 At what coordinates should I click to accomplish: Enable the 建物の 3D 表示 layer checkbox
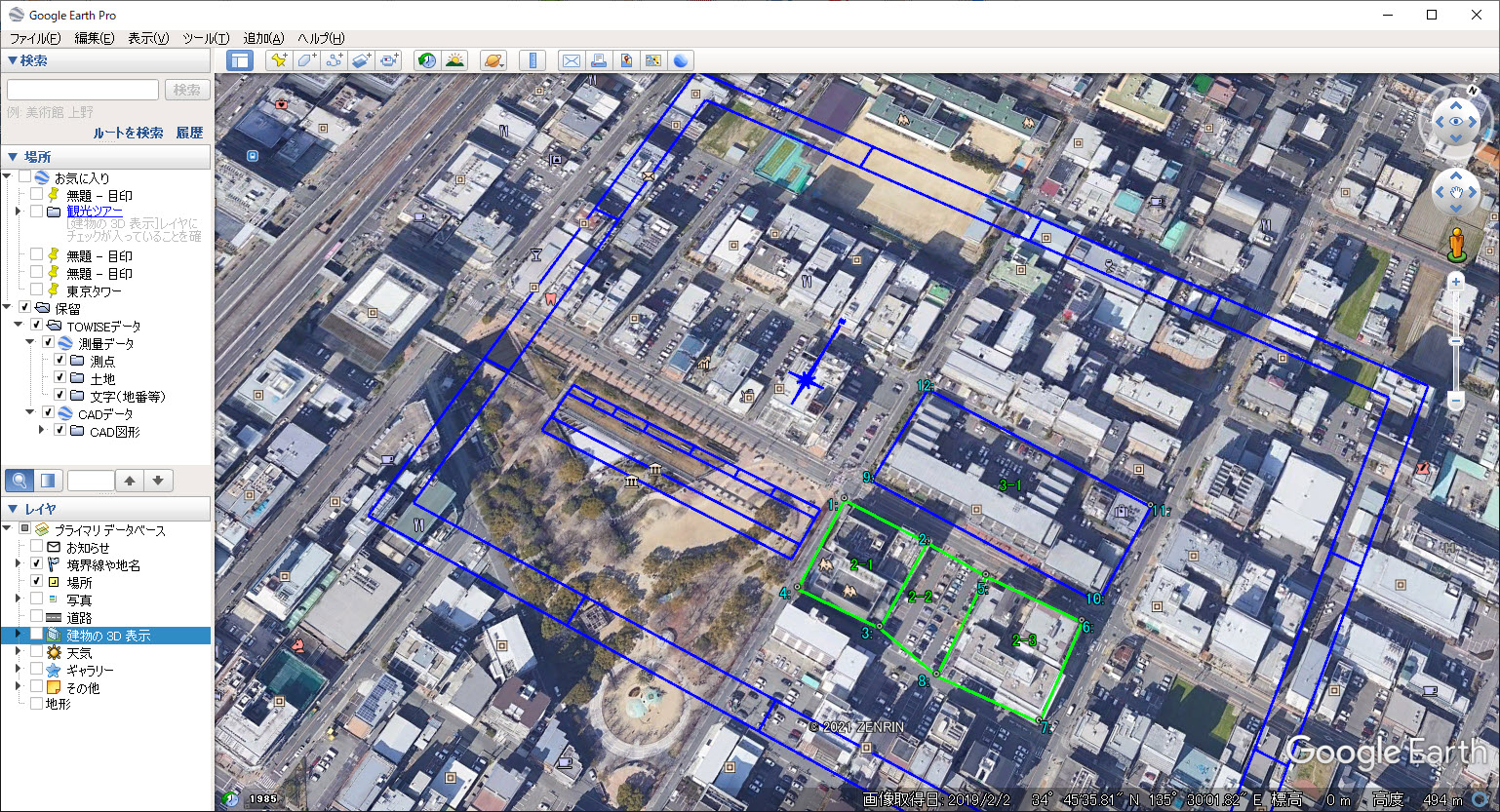click(36, 635)
